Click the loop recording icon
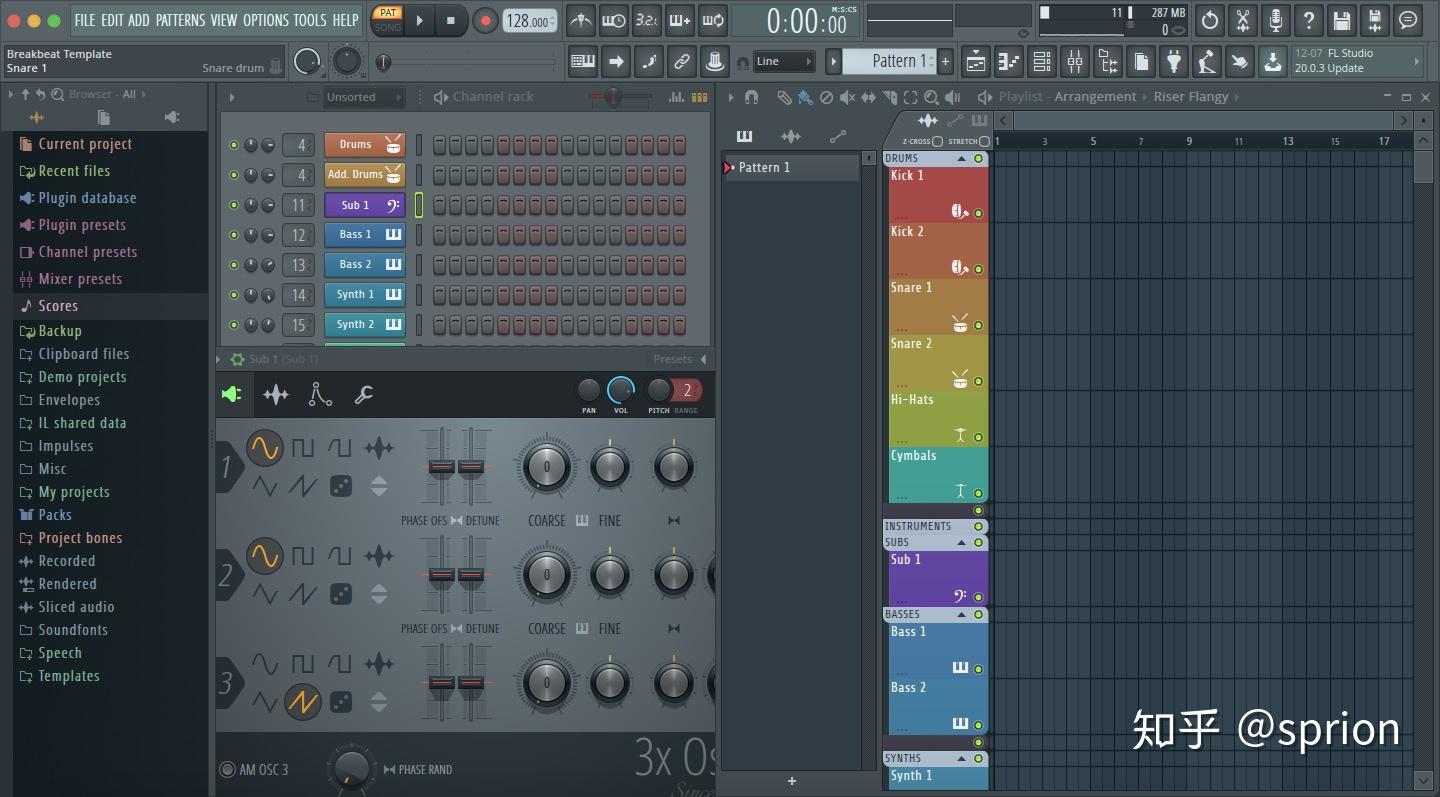The height and width of the screenshot is (797, 1440). 713,20
